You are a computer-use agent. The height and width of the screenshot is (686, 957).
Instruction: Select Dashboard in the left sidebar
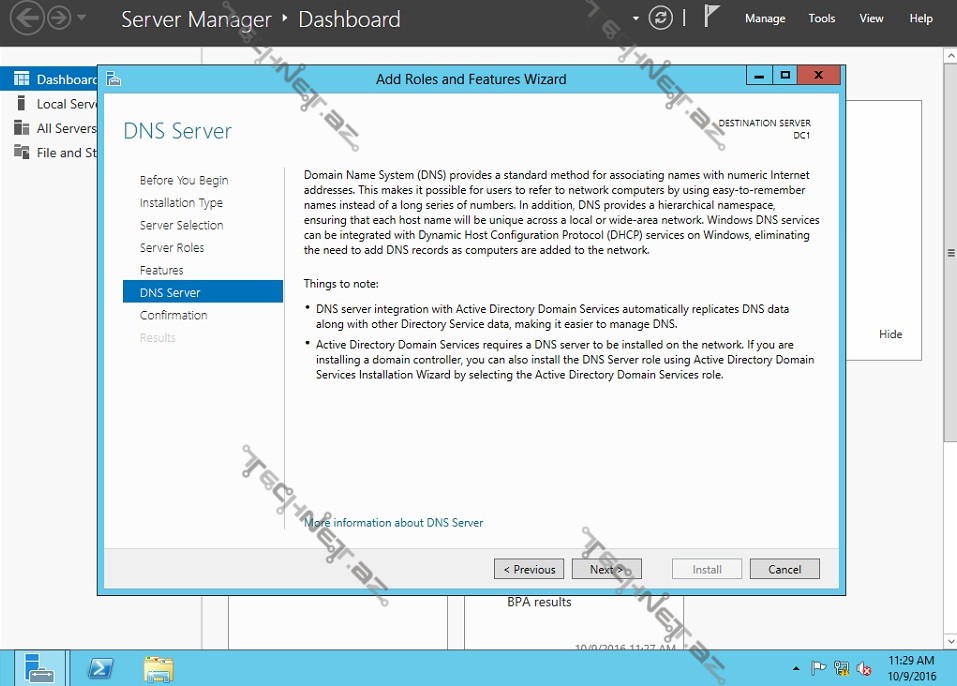tap(56, 79)
